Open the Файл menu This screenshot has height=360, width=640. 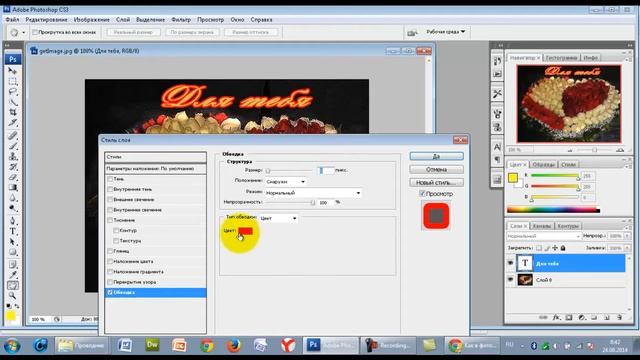pos(12,20)
